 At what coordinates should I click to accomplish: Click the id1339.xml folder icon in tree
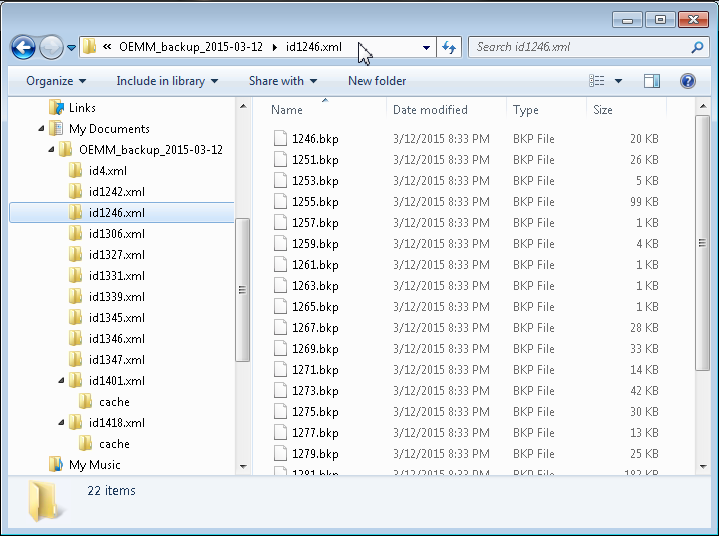(x=75, y=297)
